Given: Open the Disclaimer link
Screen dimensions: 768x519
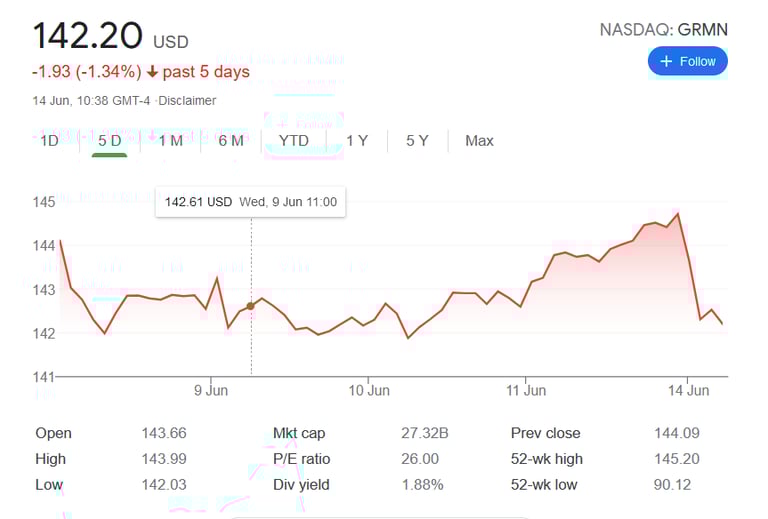Looking at the screenshot, I should 190,100.
